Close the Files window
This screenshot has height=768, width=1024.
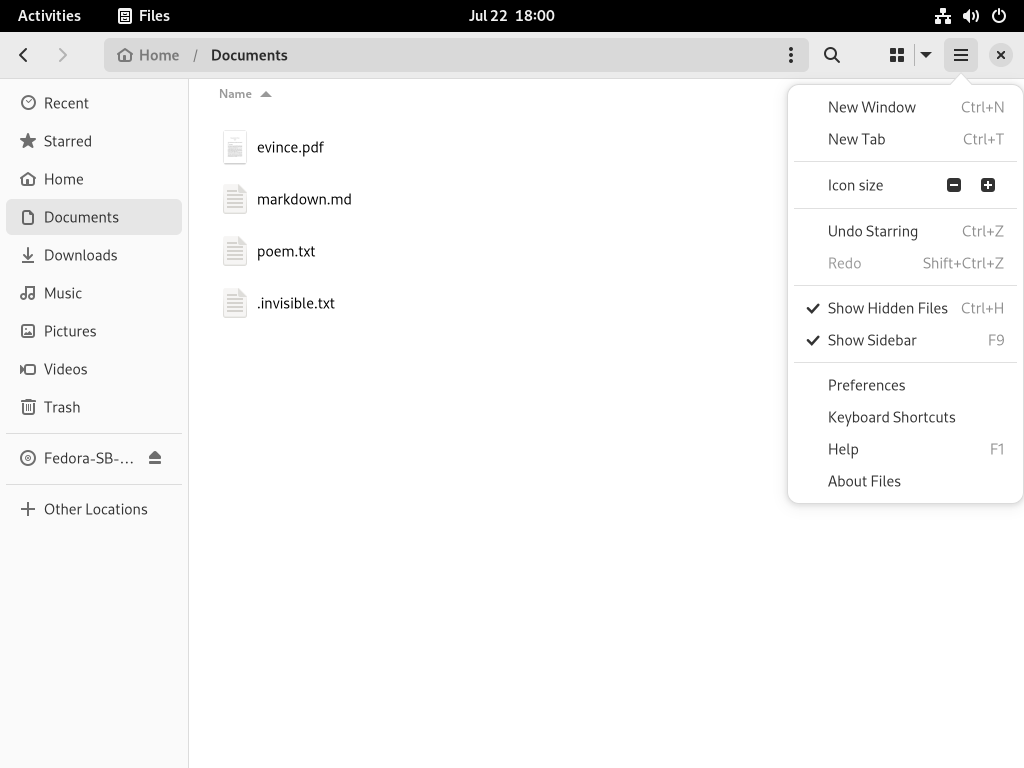click(1000, 56)
